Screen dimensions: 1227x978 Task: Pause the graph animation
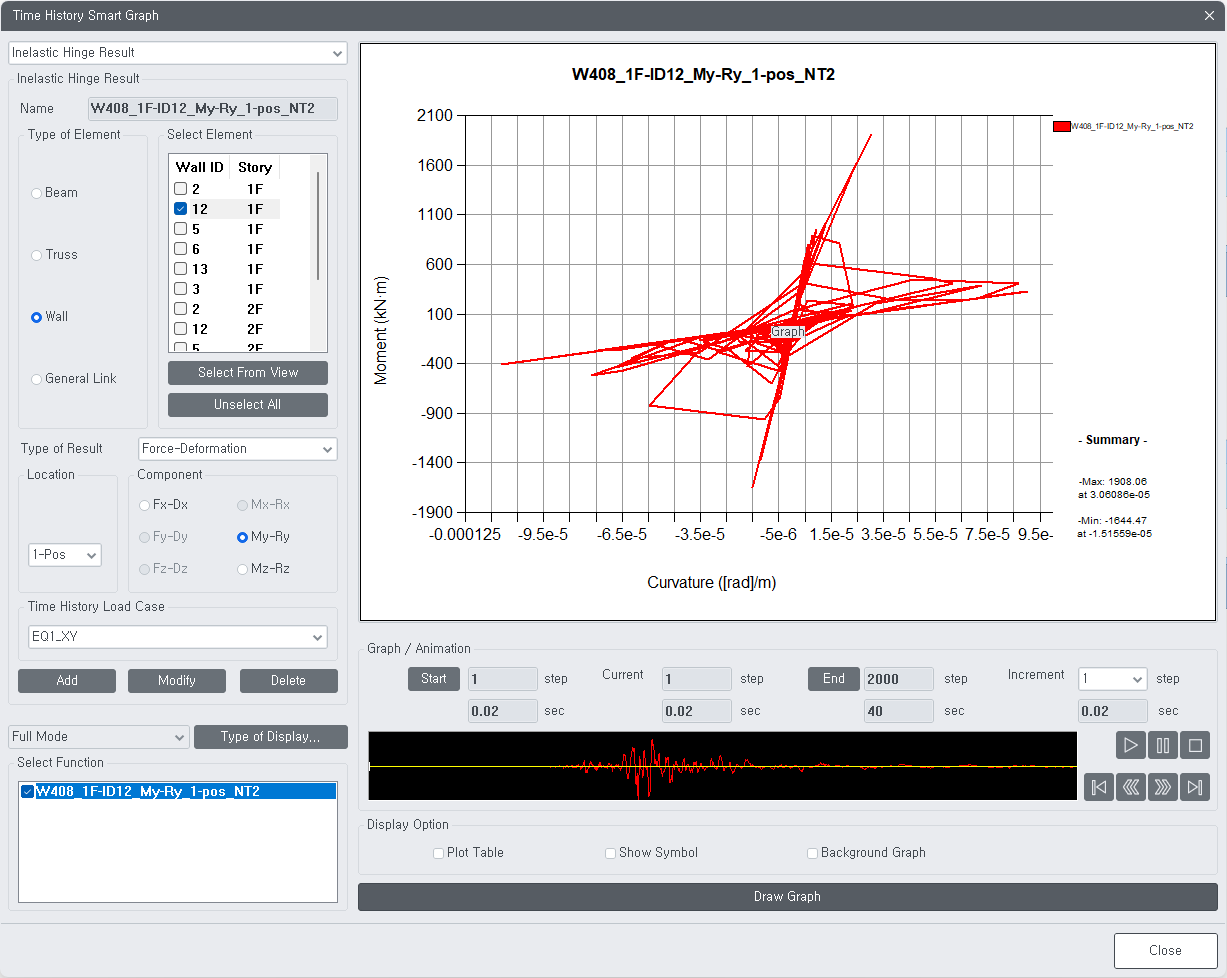tap(1163, 745)
